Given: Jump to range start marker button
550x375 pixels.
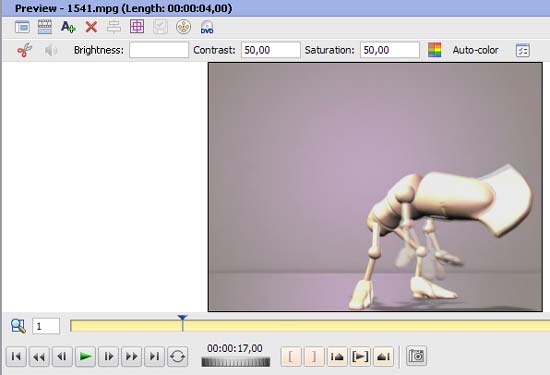Looking at the screenshot, I should [337, 356].
